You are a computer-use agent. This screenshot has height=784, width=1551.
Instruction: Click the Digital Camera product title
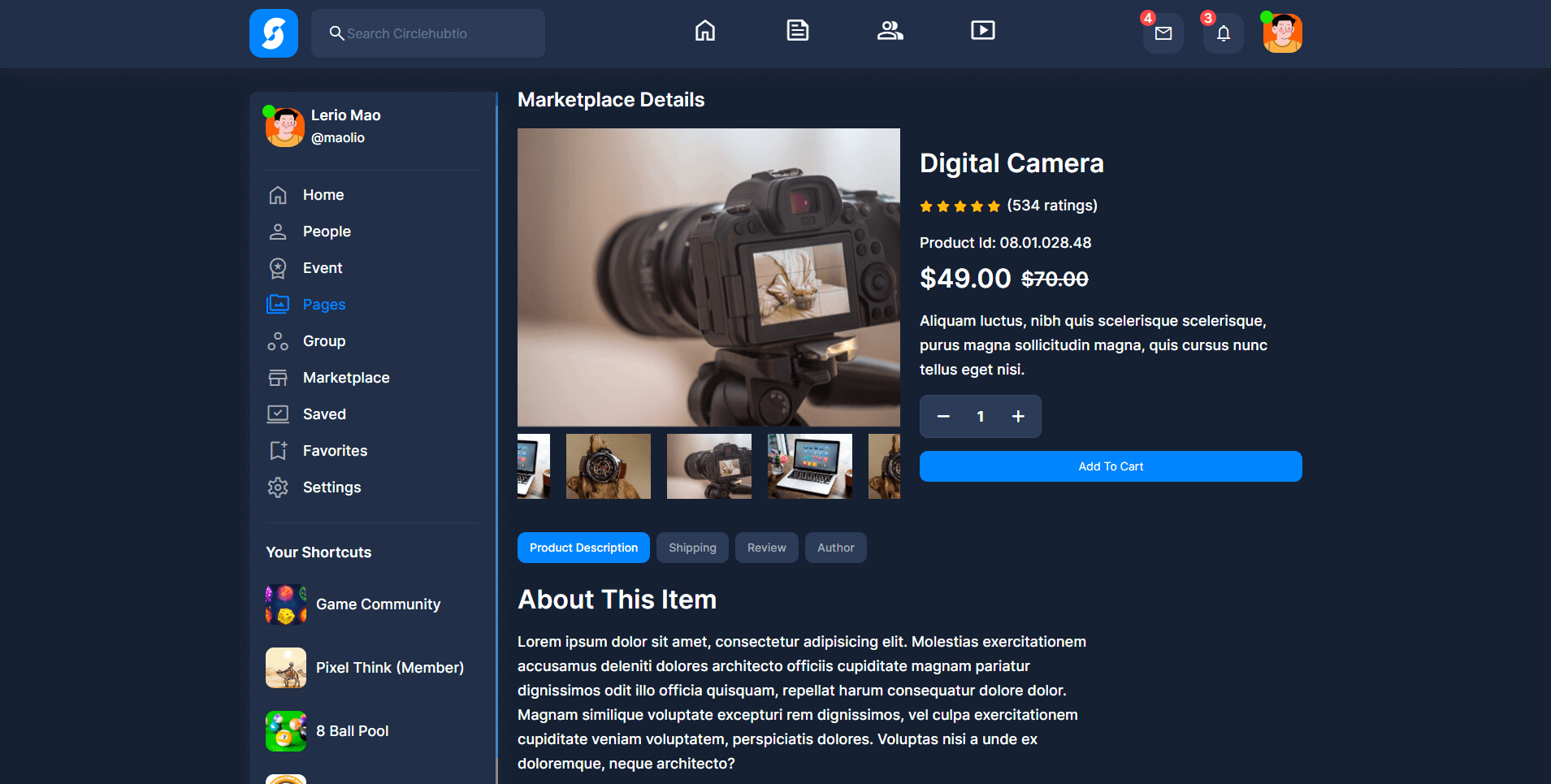1012,163
